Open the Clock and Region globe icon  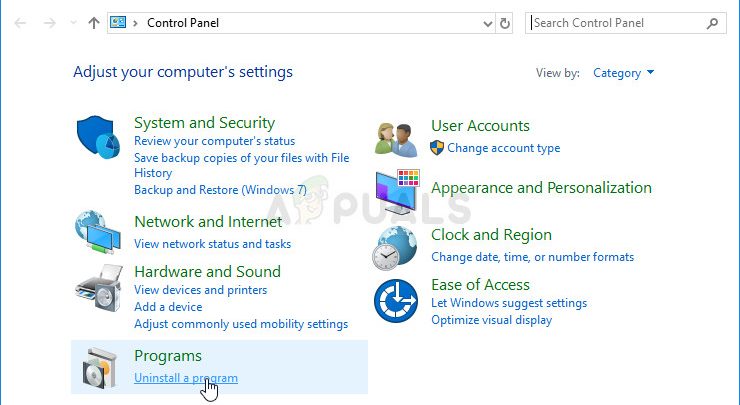pyautogui.click(x=397, y=246)
